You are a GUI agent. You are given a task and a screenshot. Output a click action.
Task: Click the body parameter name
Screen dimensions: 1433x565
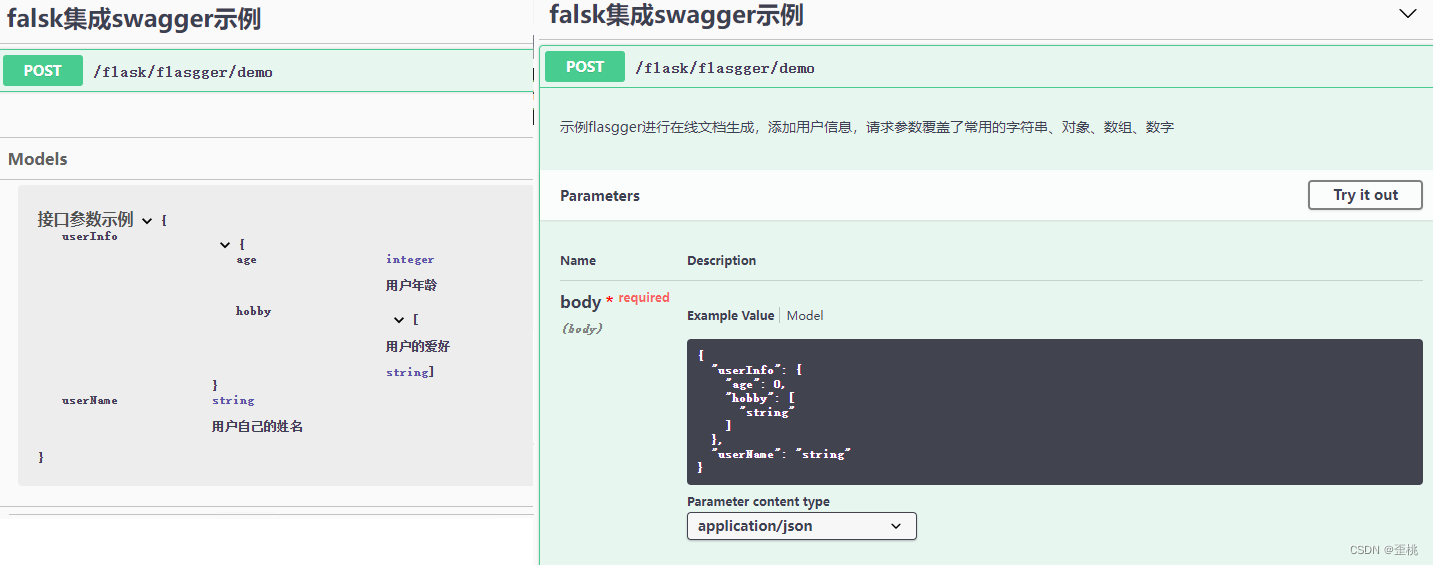point(580,302)
